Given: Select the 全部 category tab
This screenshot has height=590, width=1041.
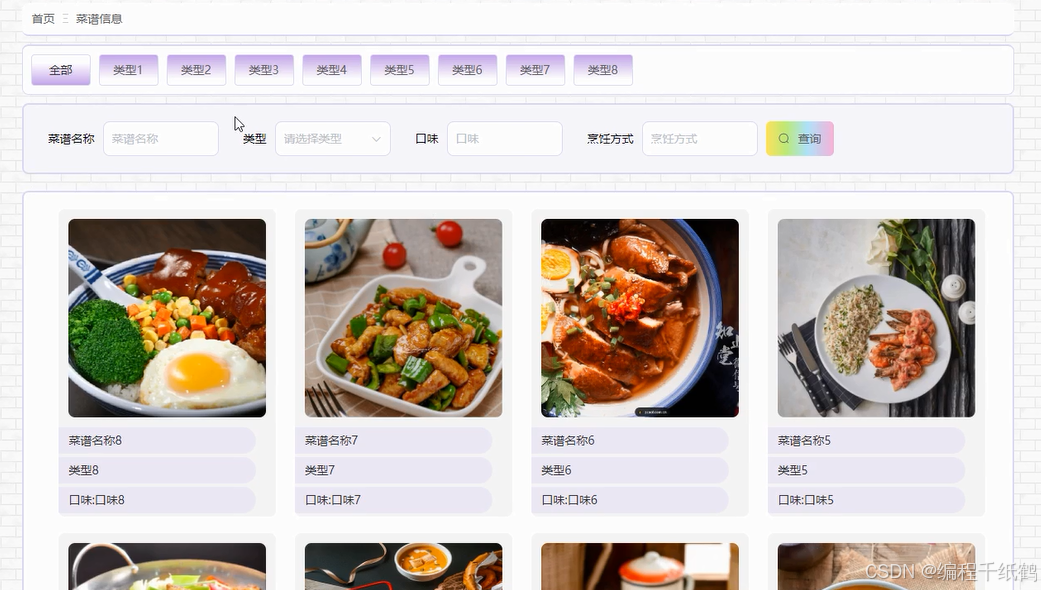Looking at the screenshot, I should (x=60, y=70).
